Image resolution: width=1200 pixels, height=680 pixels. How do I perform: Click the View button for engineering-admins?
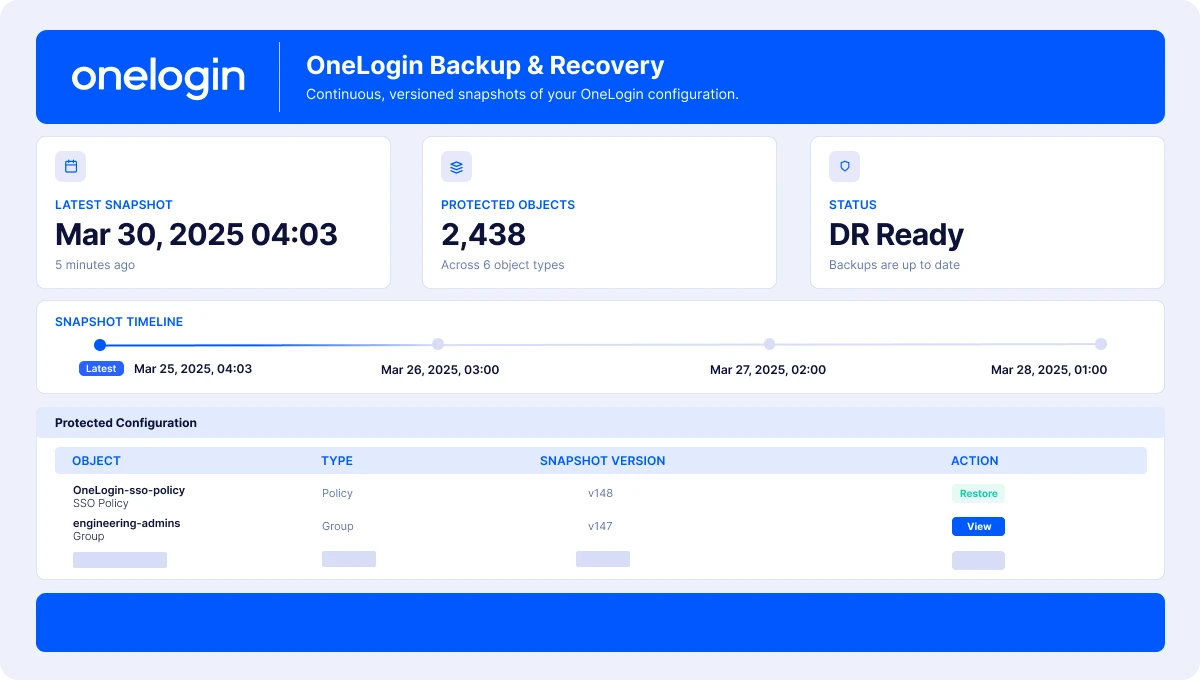(978, 526)
